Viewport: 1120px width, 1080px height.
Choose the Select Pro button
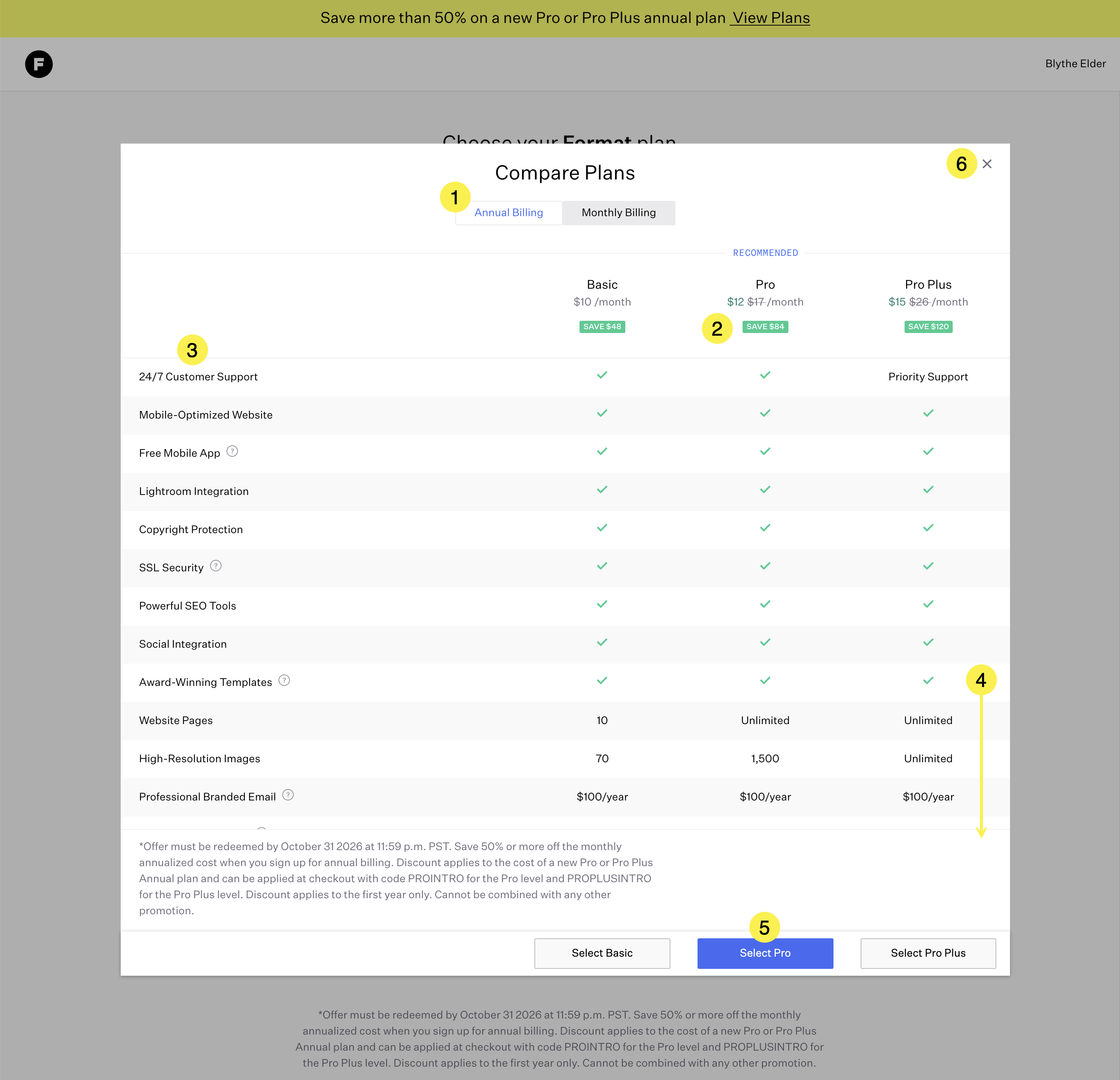(765, 953)
